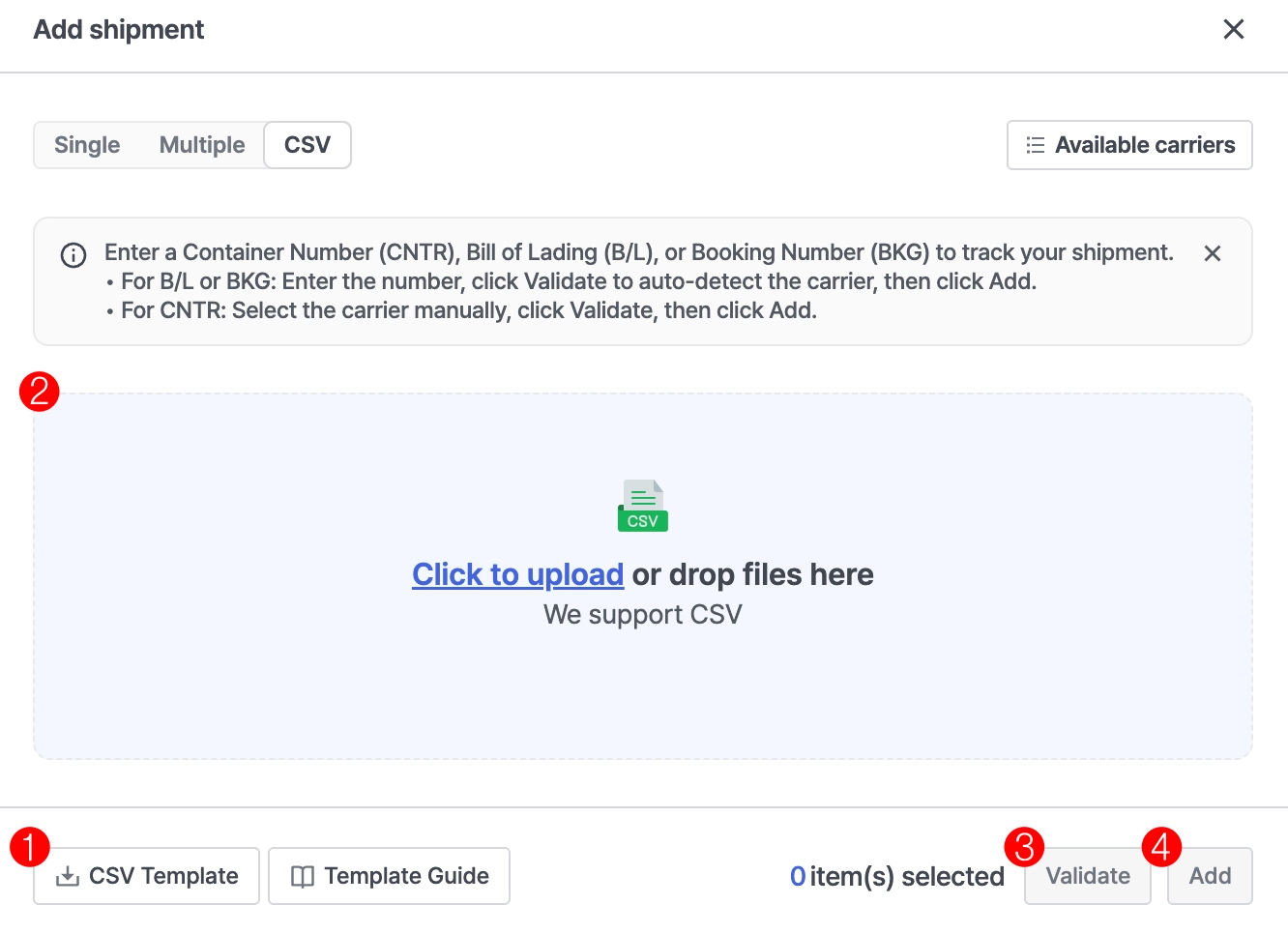Click the book icon on Template Guide
The width and height of the screenshot is (1288, 934).
pos(303,877)
